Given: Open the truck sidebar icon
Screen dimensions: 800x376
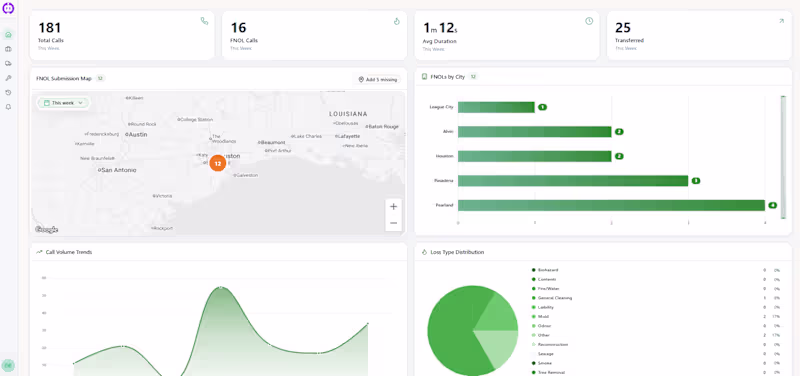Looking at the screenshot, I should click(8, 64).
